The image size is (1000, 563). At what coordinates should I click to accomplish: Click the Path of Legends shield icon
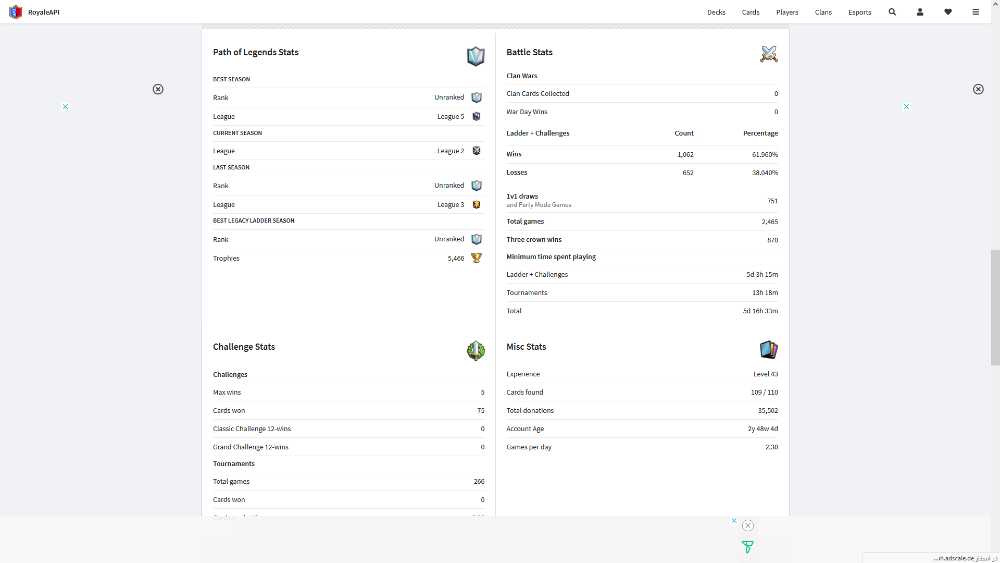pos(476,56)
